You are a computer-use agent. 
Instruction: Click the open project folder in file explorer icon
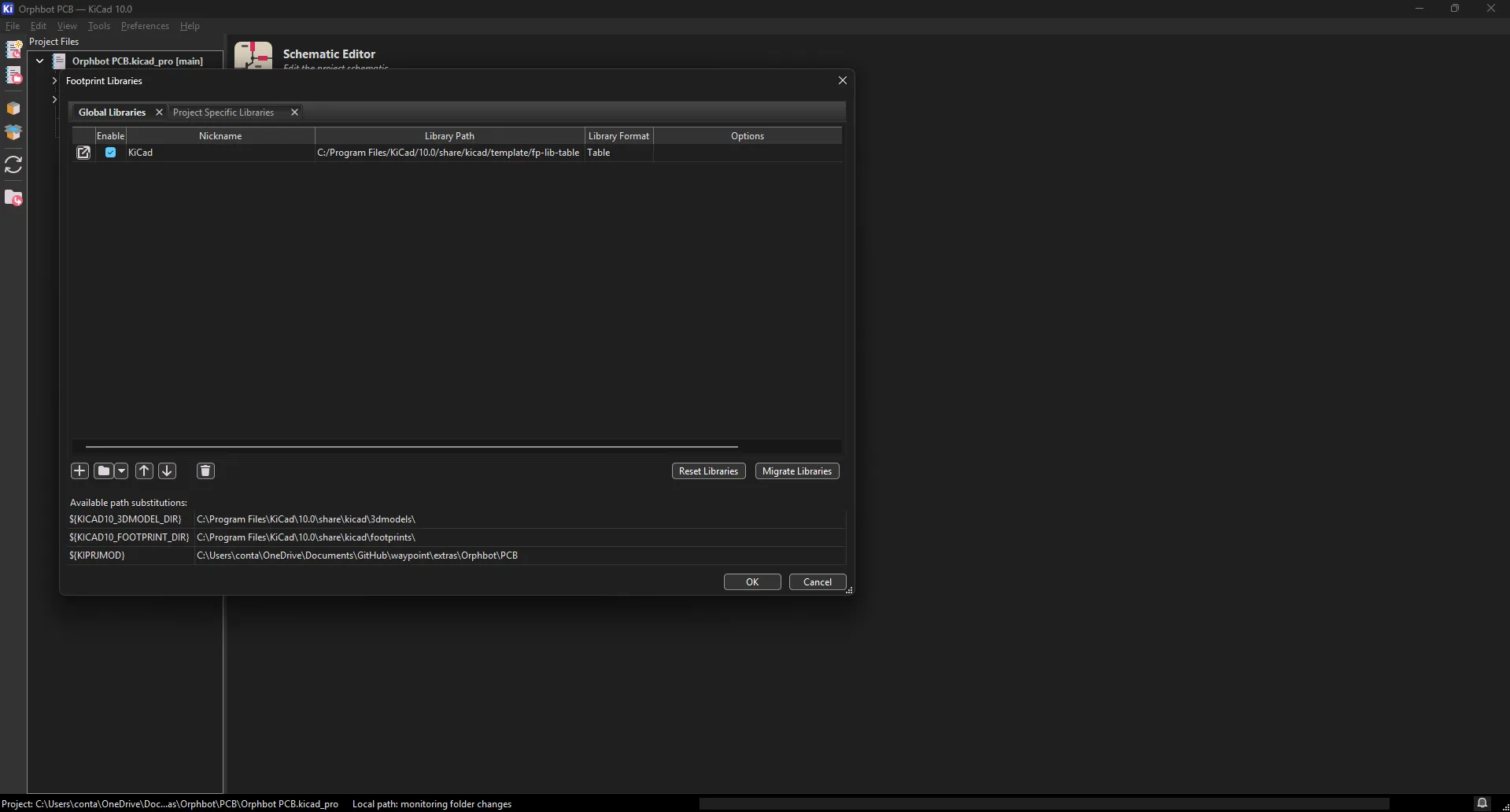point(13,198)
